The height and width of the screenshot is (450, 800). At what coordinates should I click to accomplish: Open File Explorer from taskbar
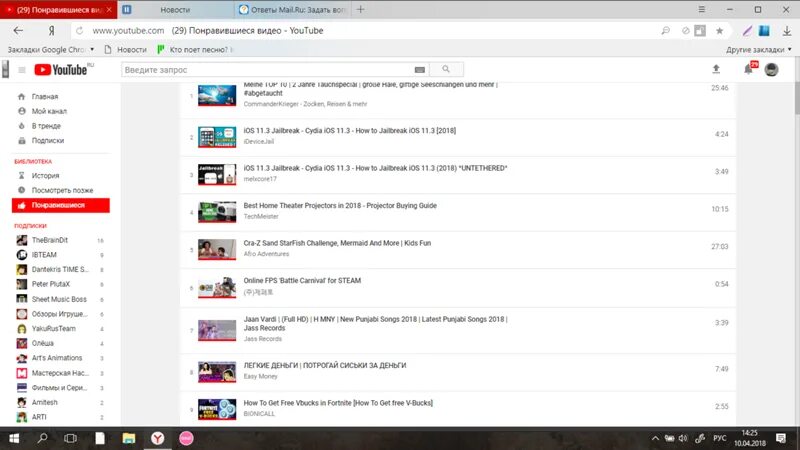(129, 438)
